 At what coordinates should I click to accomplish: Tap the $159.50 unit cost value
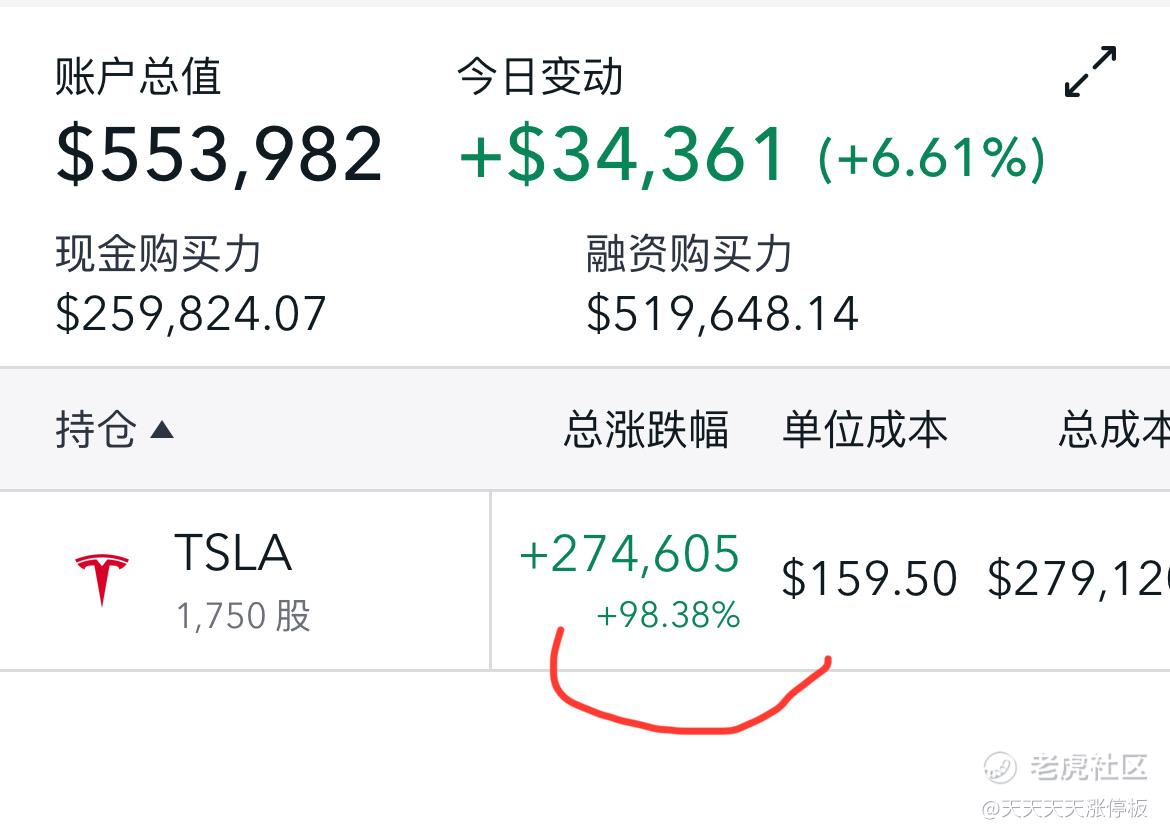click(869, 579)
